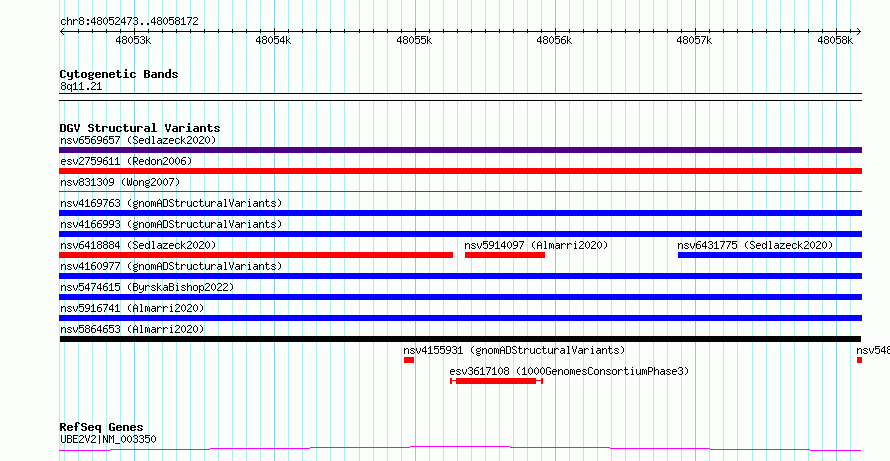Click the blue nsv6431775 variant bar

click(x=770, y=255)
